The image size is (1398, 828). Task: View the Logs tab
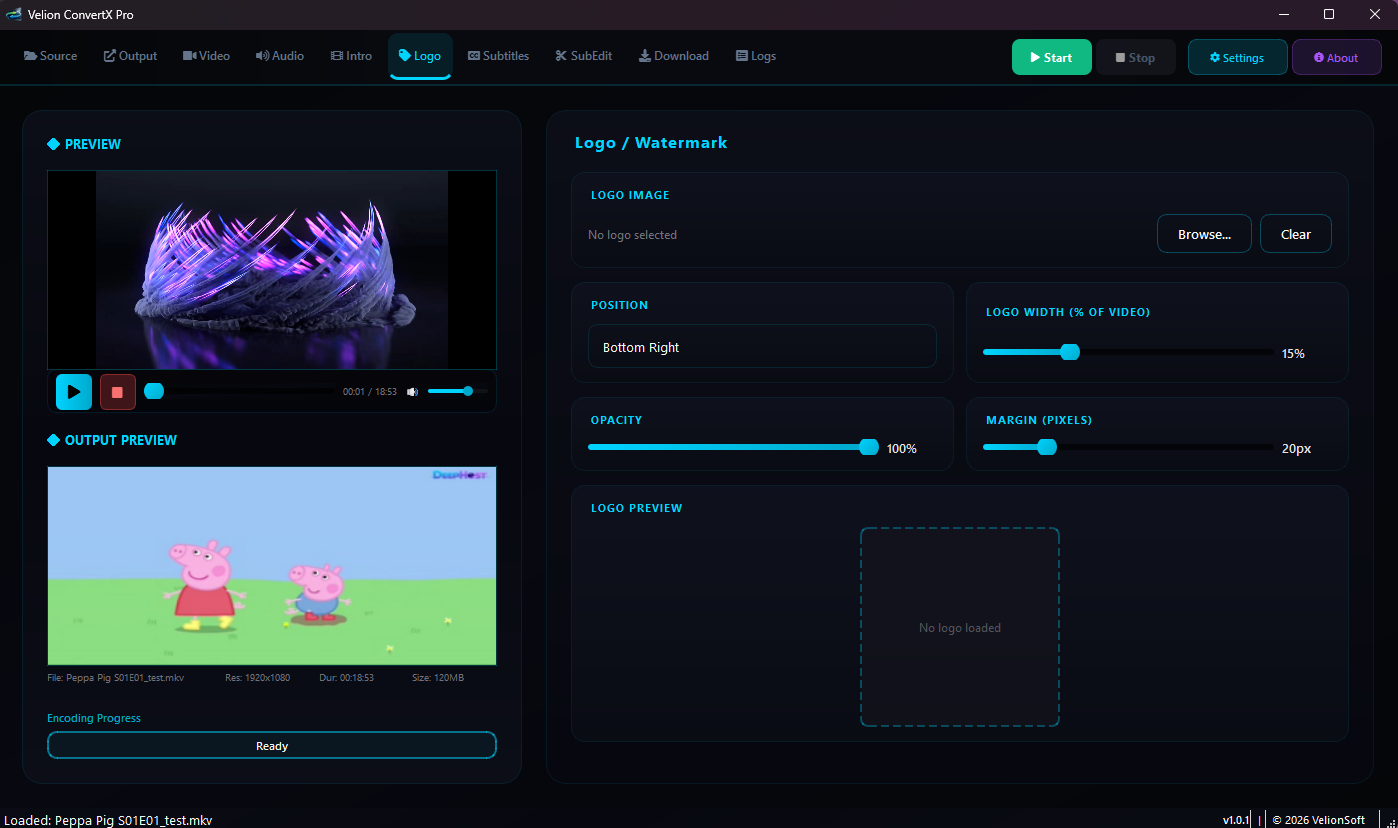(x=756, y=56)
